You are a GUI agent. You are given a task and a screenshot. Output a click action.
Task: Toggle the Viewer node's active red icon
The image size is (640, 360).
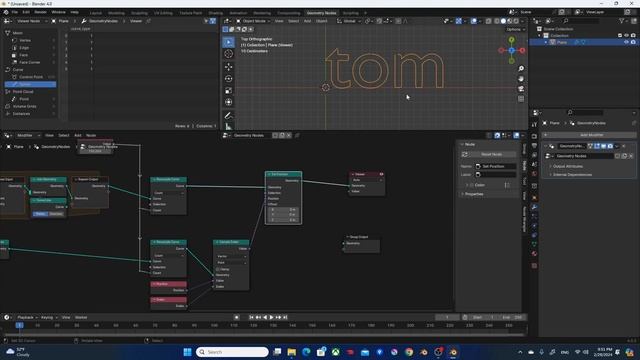pyautogui.click(x=381, y=174)
